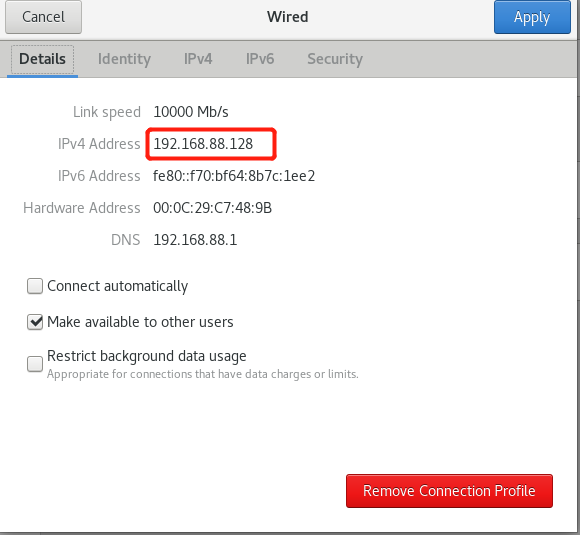
Task: Click the Hardware Address label
Action: click(82, 208)
